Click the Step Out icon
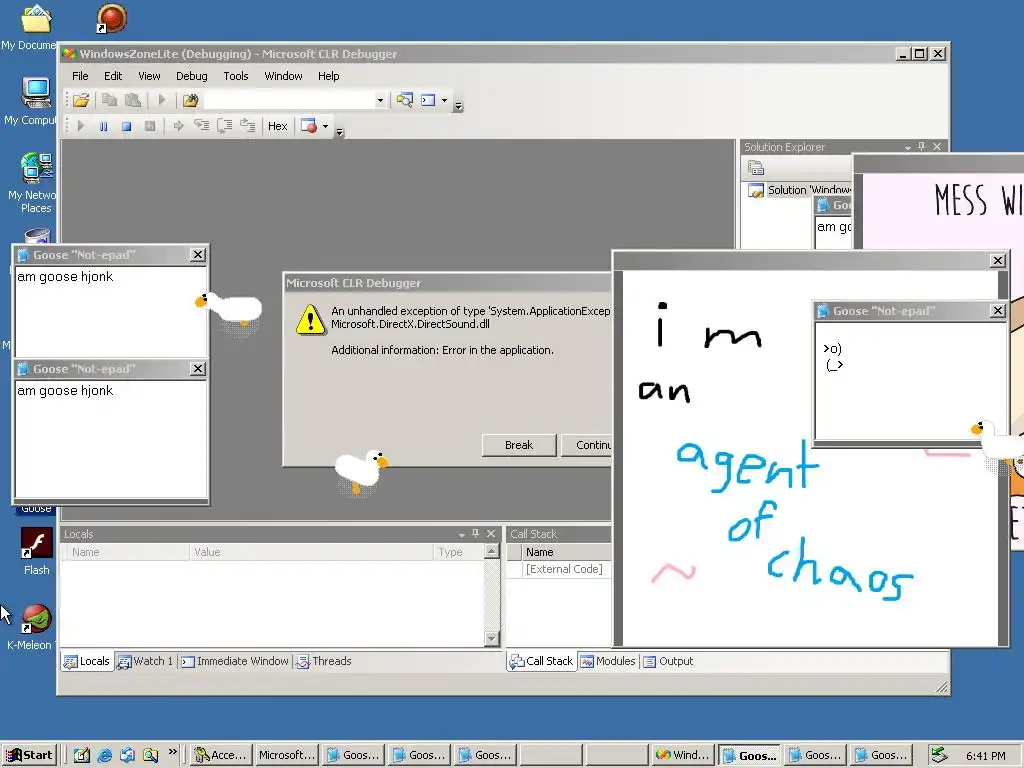 tap(248, 125)
